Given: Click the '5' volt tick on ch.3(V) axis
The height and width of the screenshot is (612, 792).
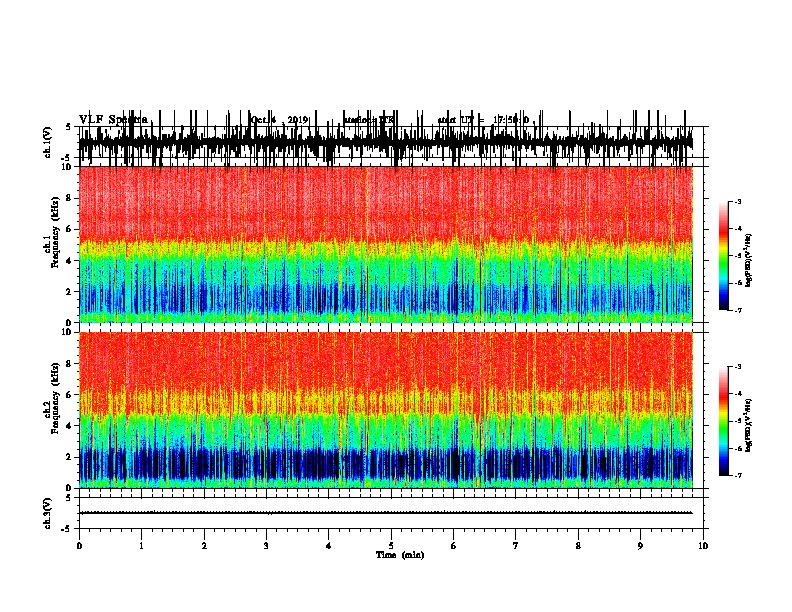Looking at the screenshot, I should pyautogui.click(x=68, y=498).
